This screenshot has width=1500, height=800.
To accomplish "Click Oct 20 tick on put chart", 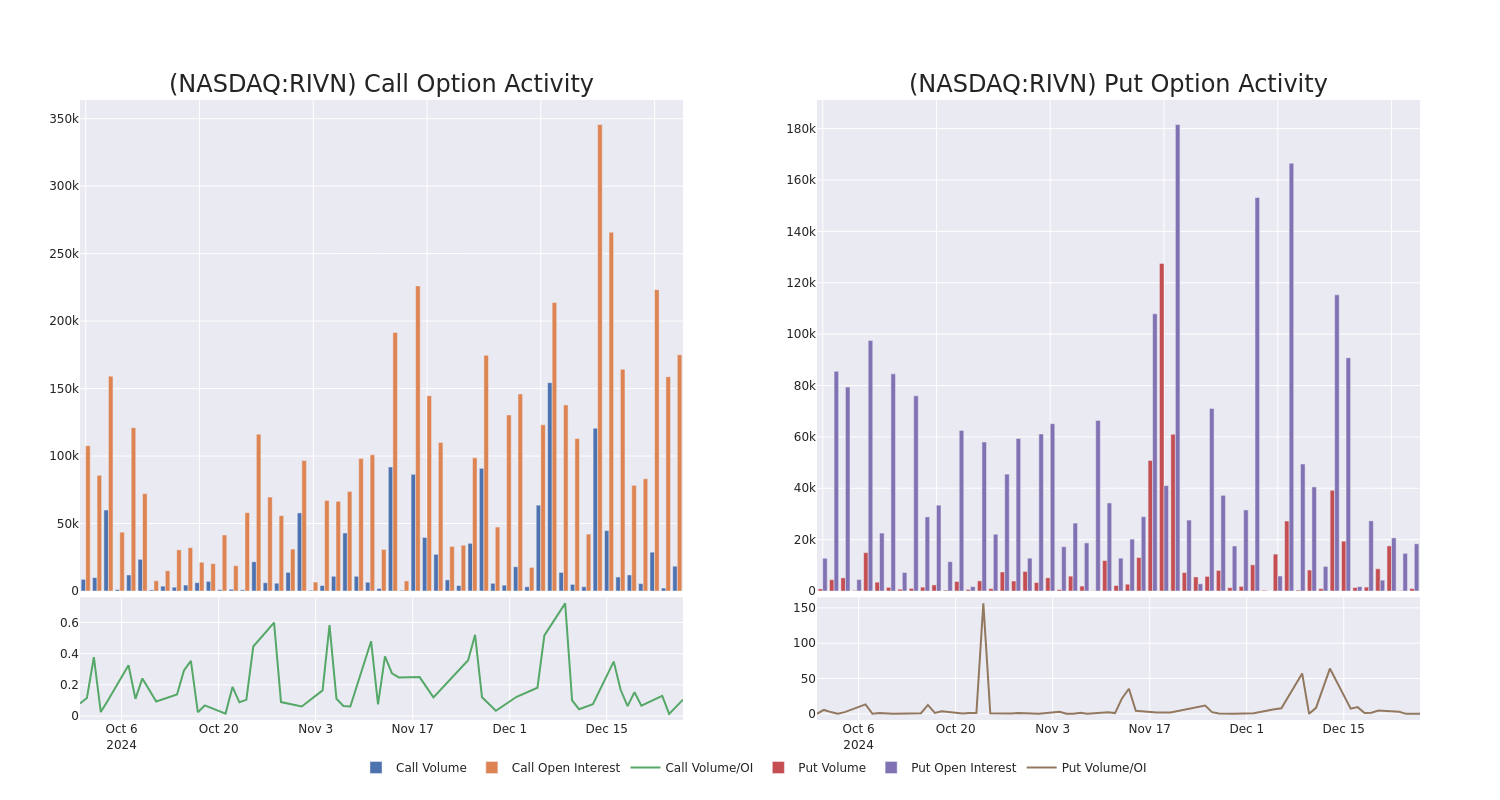I will (956, 729).
